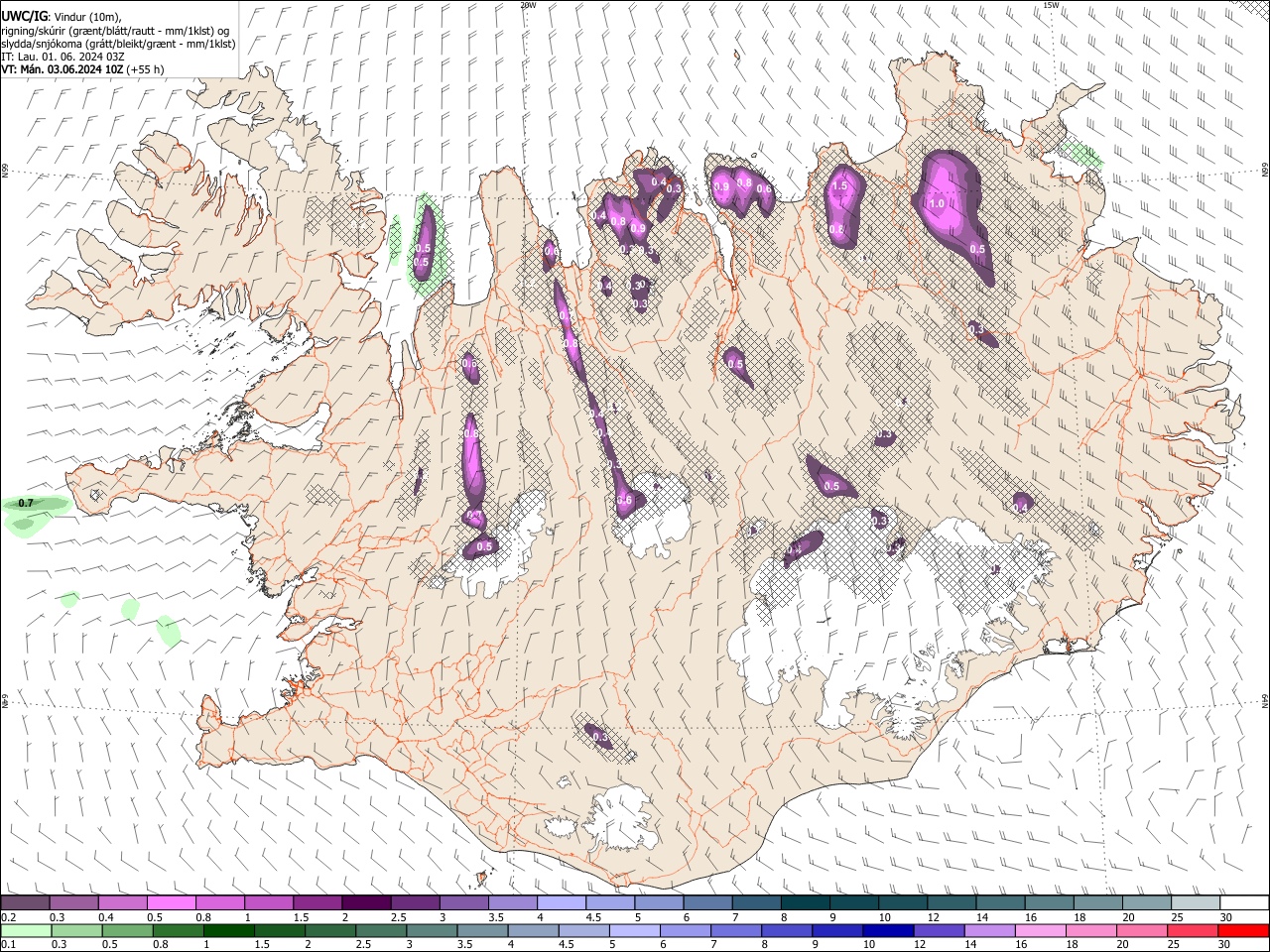Select the dark teal 8–9 swatch in upper legend
Screen dimensions: 1270x952
point(805,902)
